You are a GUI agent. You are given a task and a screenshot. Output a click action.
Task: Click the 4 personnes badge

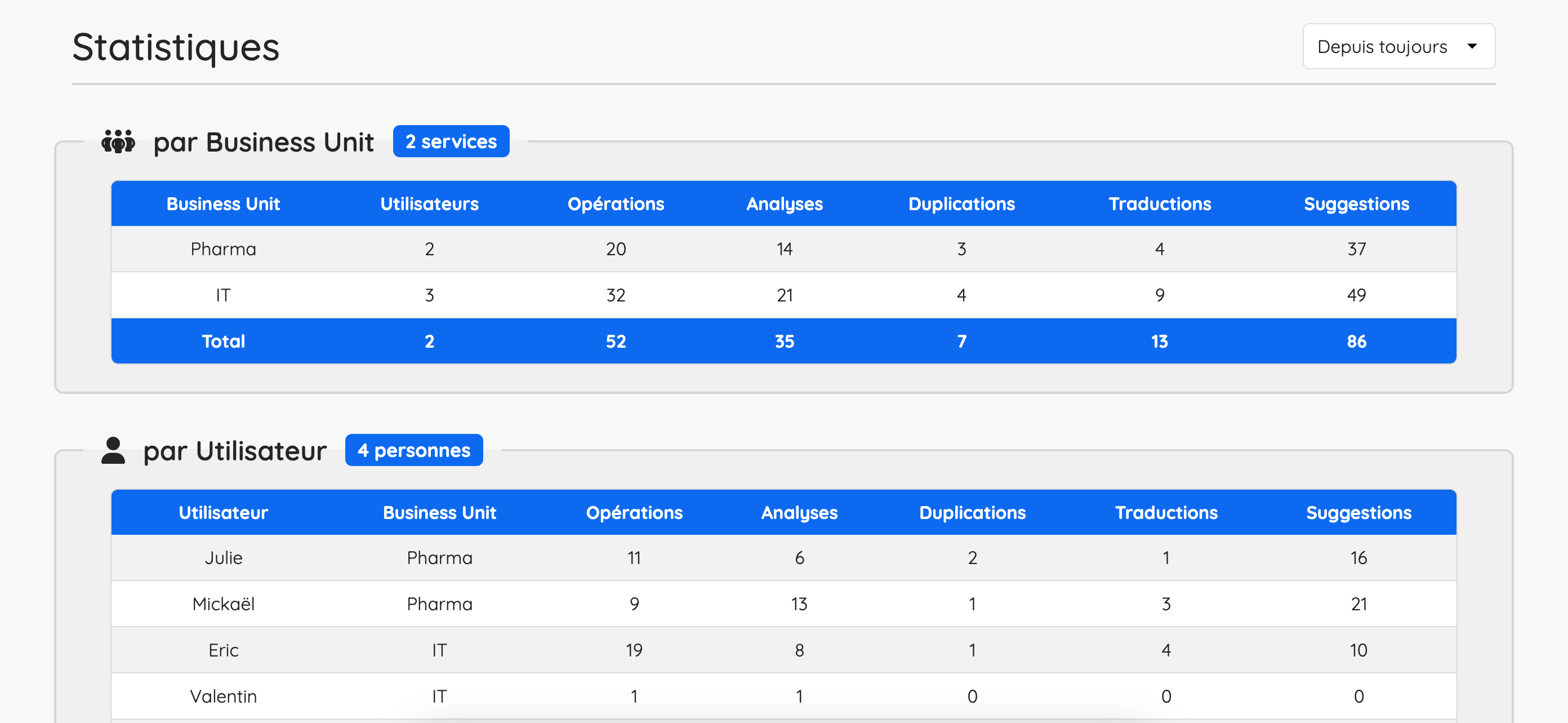tap(413, 451)
